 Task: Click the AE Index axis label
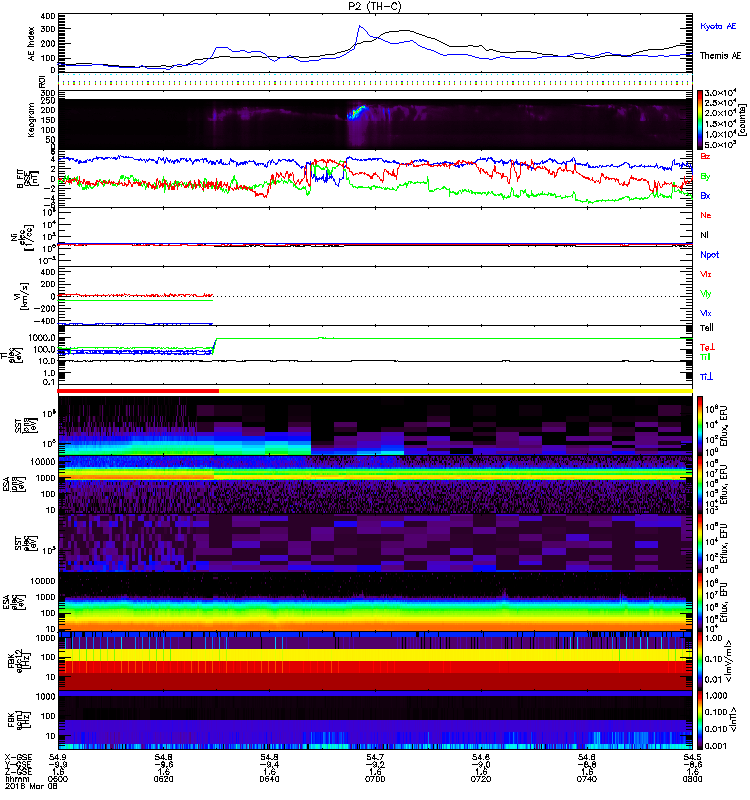(32, 44)
